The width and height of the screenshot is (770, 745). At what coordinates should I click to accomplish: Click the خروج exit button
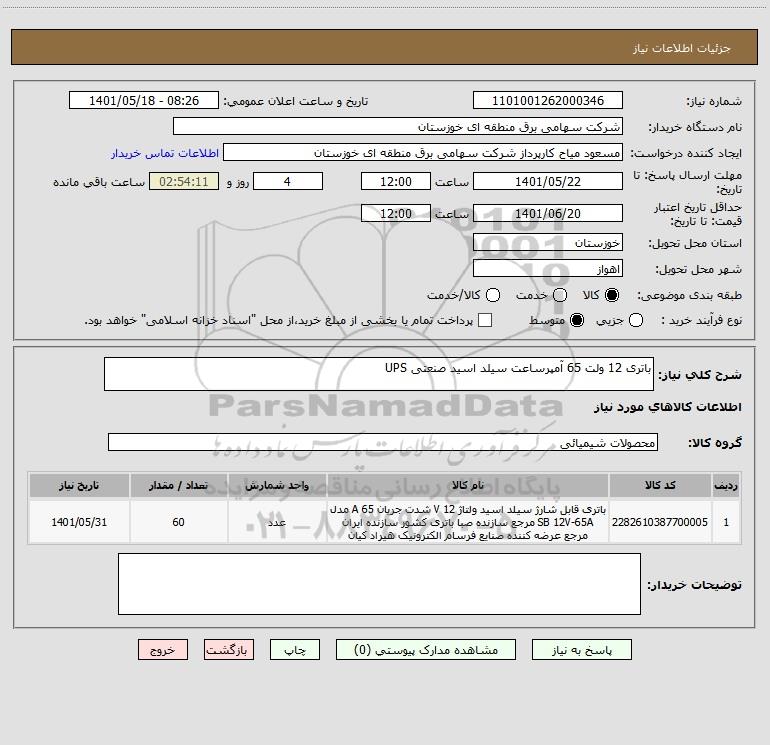click(163, 650)
